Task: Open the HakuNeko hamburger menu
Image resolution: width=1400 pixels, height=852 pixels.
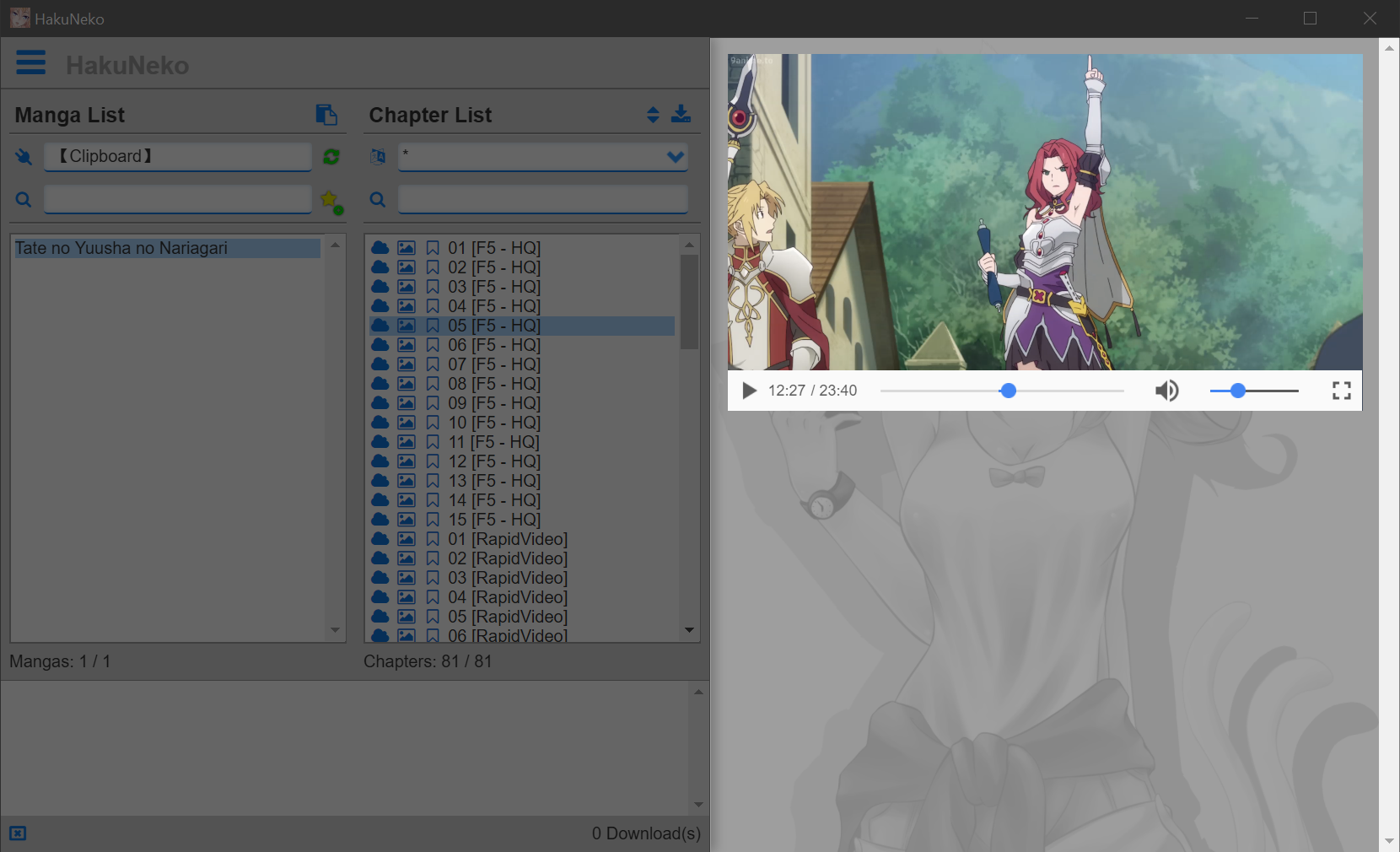Action: 31,62
